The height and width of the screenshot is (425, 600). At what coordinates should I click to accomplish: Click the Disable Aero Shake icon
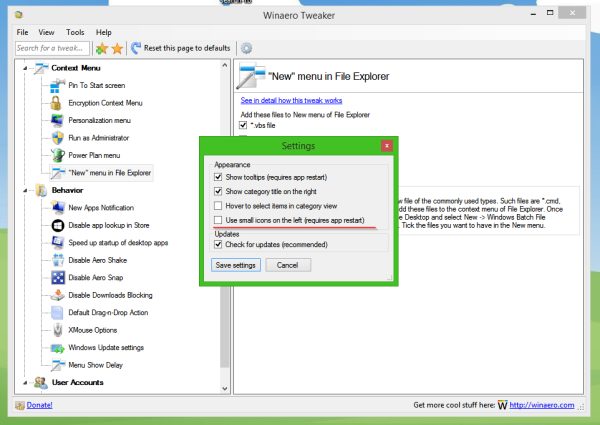point(58,260)
